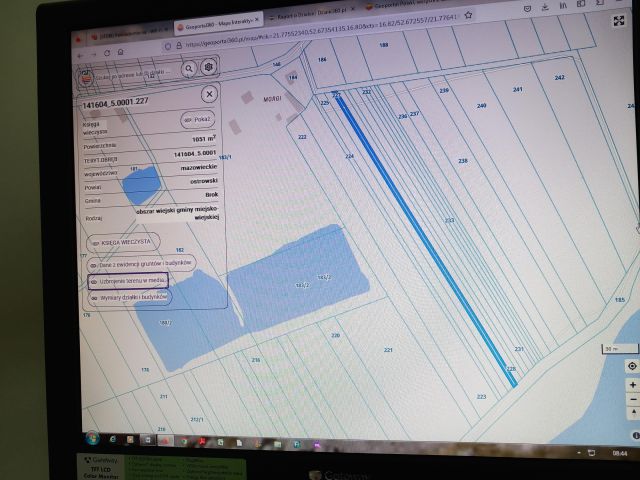This screenshot has width=640, height=480.
Task: Click the Geoportal360 logo icon
Action: pyautogui.click(x=86, y=78)
